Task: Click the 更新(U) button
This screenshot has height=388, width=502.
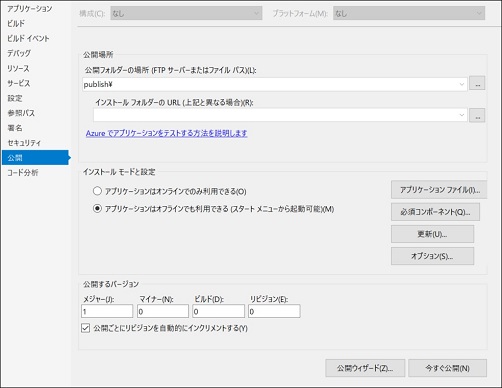Action: [x=432, y=234]
